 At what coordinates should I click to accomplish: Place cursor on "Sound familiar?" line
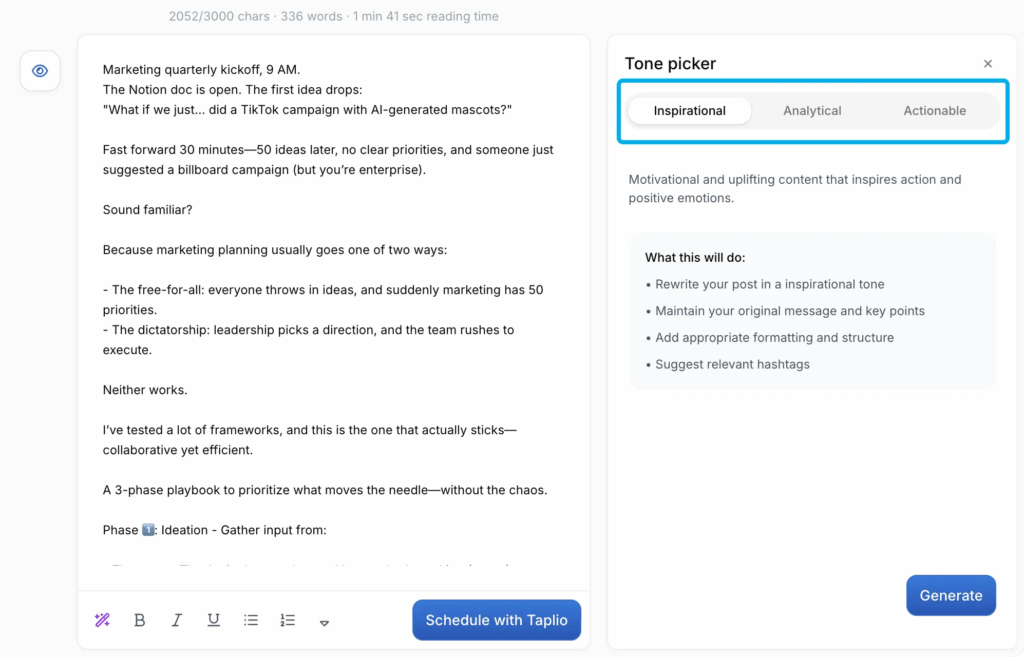[x=147, y=210]
